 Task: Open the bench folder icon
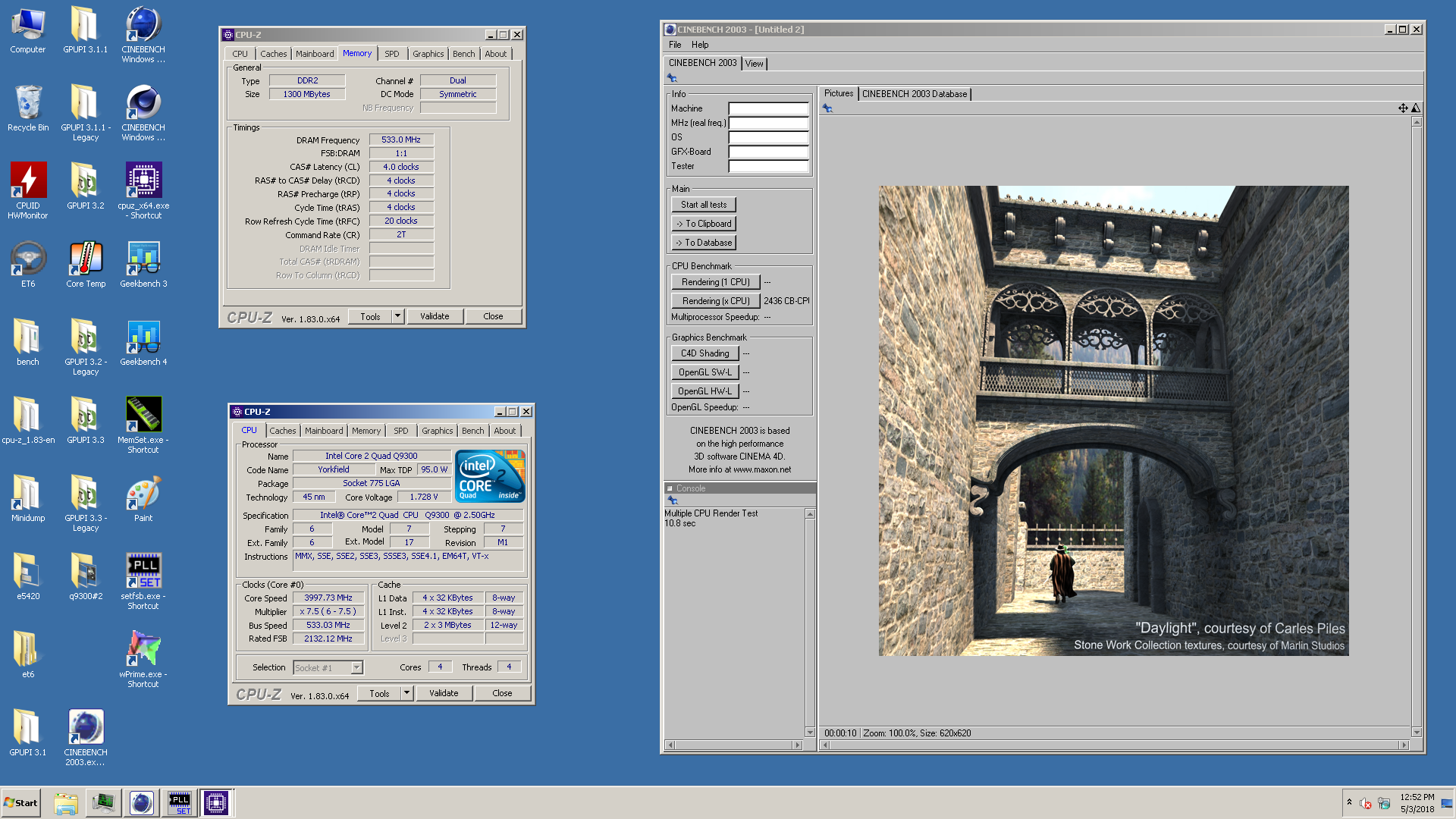(28, 343)
